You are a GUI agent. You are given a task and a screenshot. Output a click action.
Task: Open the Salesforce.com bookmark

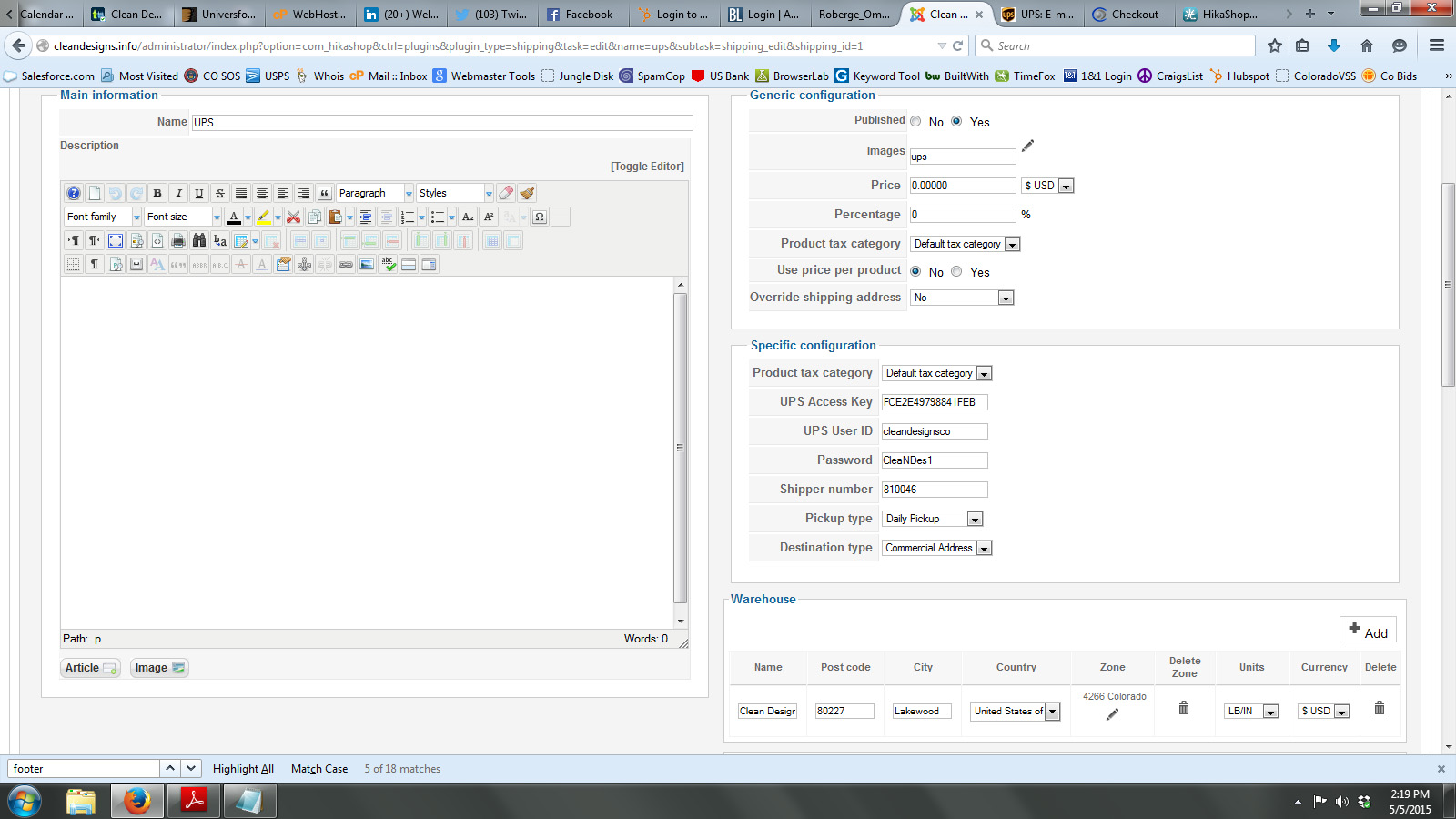click(49, 76)
